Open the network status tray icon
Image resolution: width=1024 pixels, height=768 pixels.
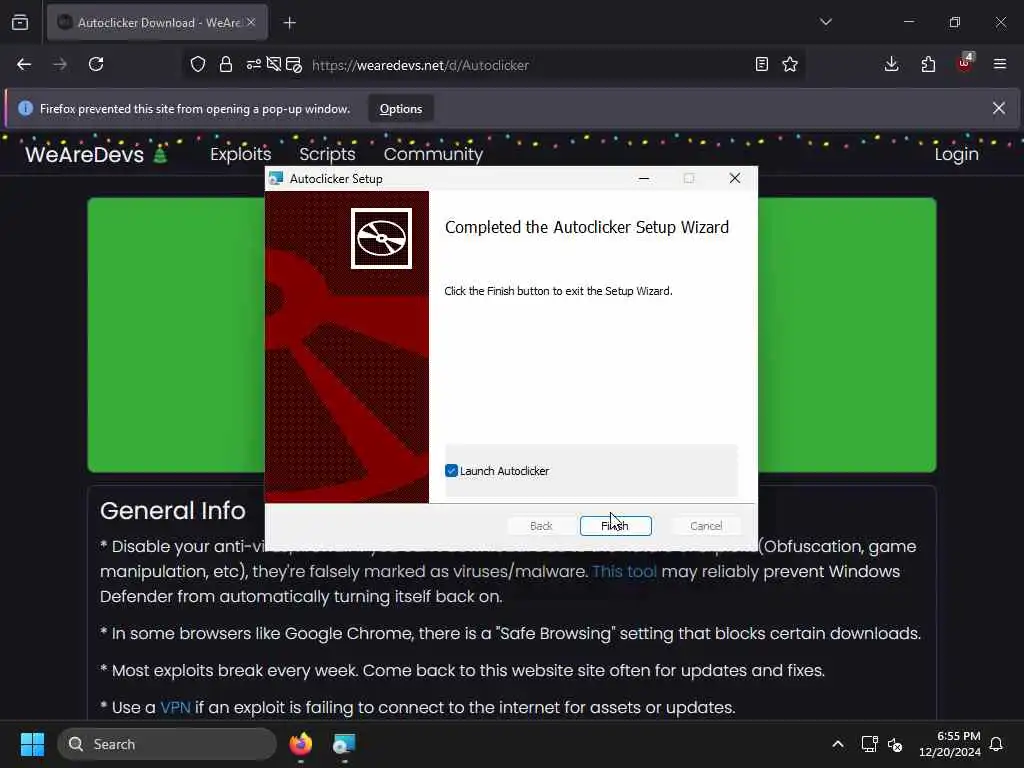point(869,744)
